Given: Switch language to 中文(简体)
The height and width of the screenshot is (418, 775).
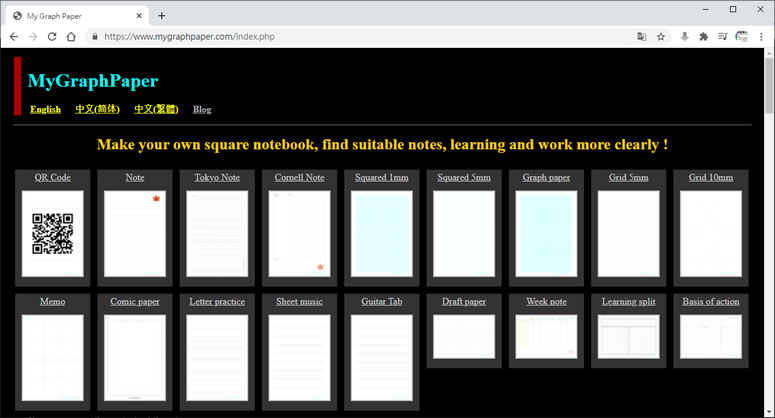Looking at the screenshot, I should [x=97, y=109].
